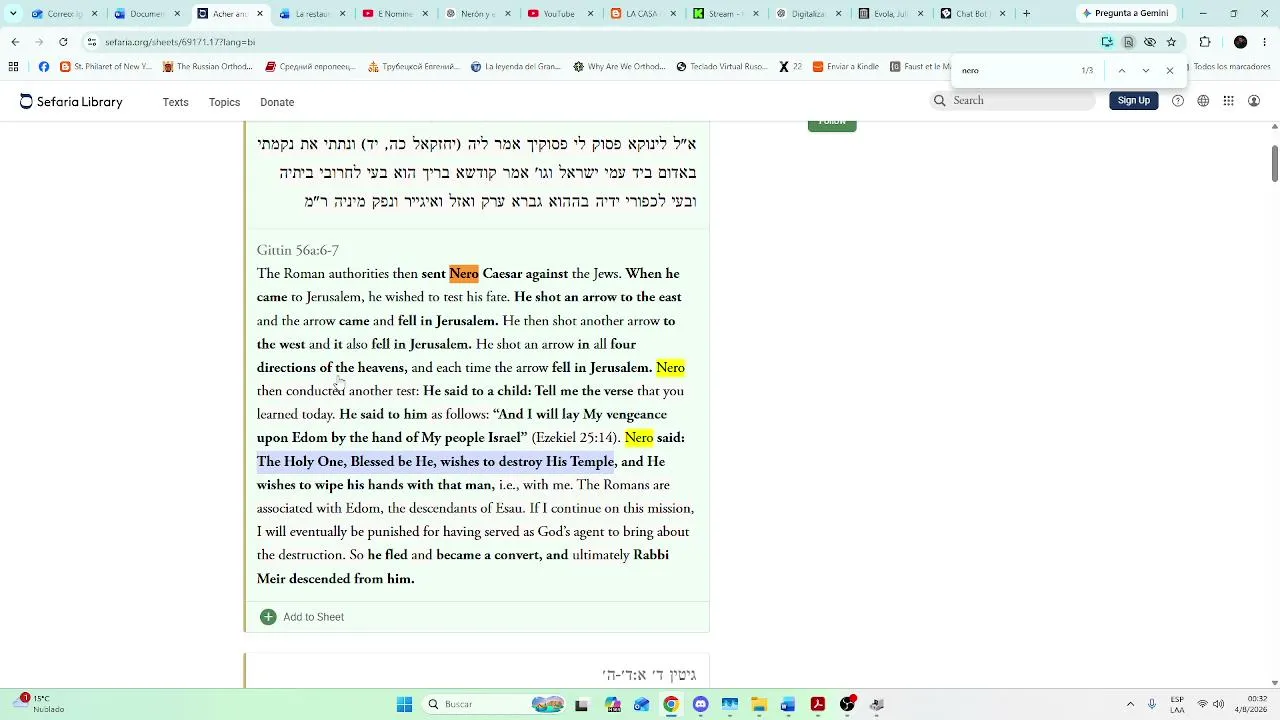Open the Chrome three-dot menu
The height and width of the screenshot is (720, 1280).
click(x=1264, y=42)
